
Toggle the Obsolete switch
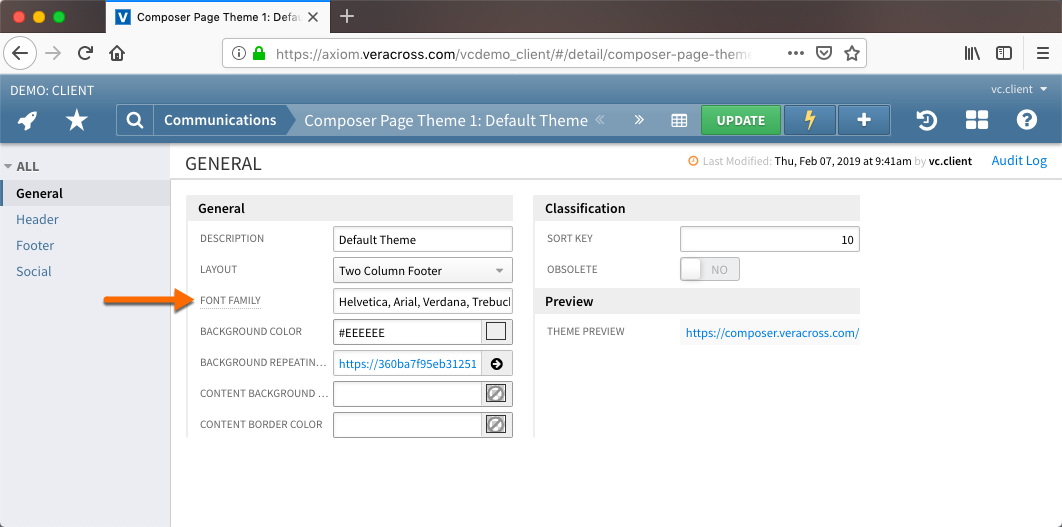(710, 270)
